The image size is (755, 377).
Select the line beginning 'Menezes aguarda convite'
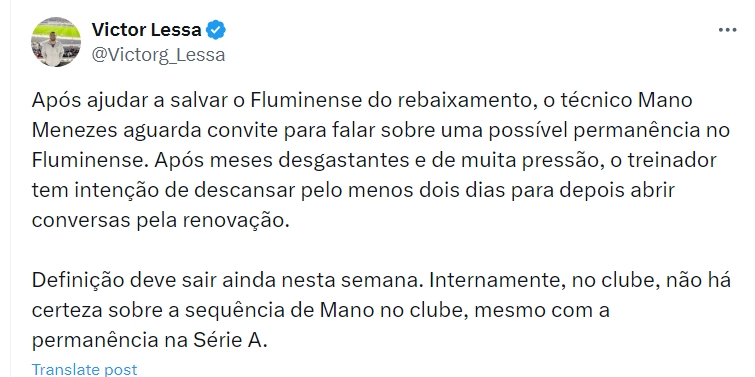point(380,130)
